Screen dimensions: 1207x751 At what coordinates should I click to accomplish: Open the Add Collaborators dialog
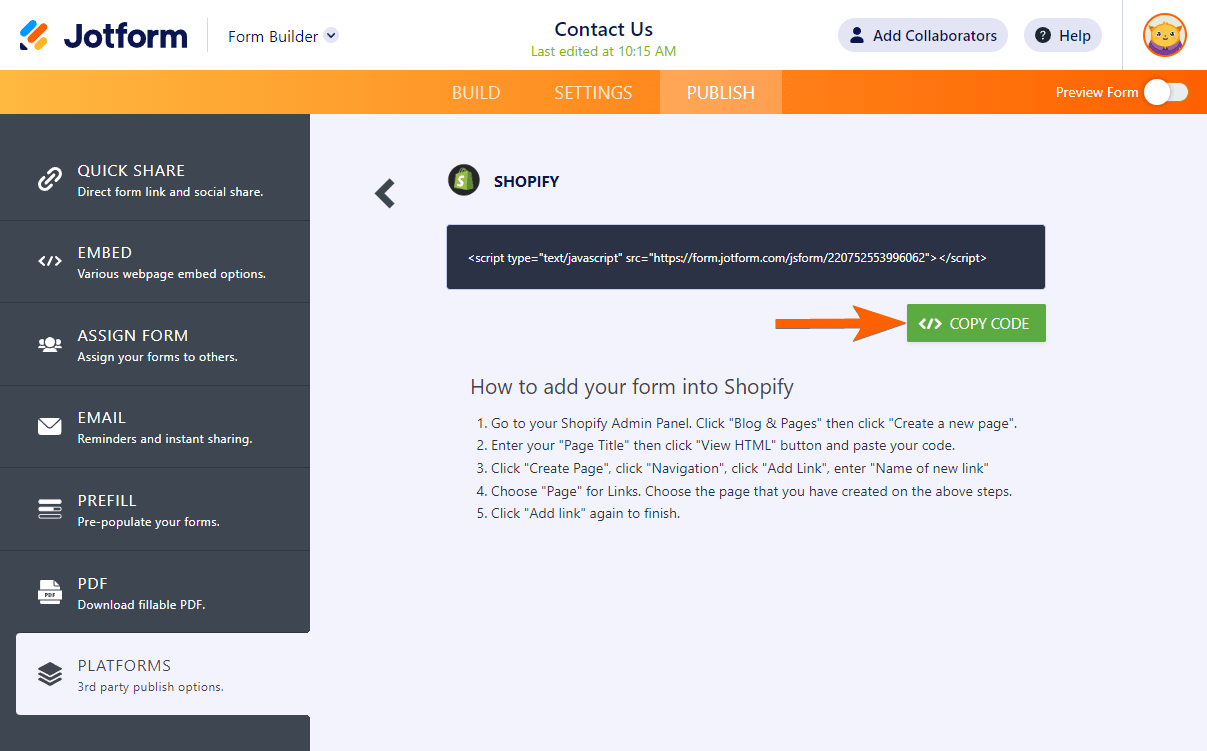point(922,35)
